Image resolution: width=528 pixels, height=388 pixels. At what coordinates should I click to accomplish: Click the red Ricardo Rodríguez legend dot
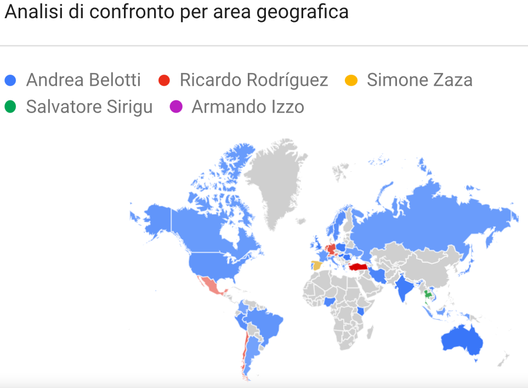164,80
